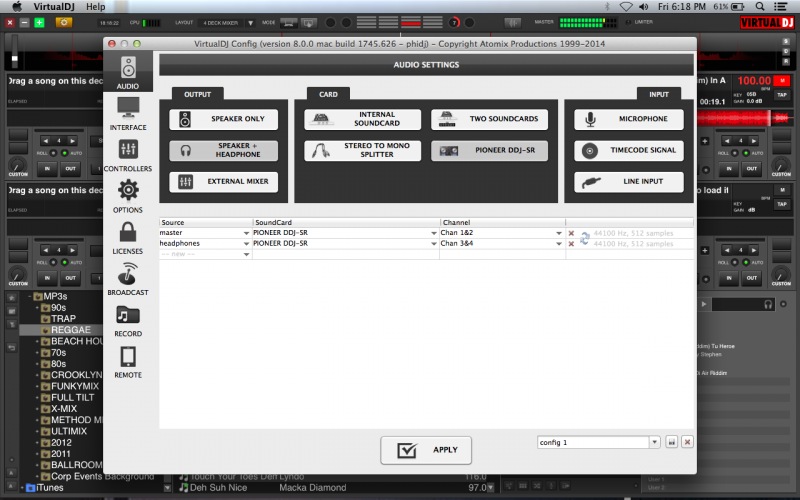Open the config 1 preset dropdown
800x500 pixels.
pyautogui.click(x=654, y=442)
